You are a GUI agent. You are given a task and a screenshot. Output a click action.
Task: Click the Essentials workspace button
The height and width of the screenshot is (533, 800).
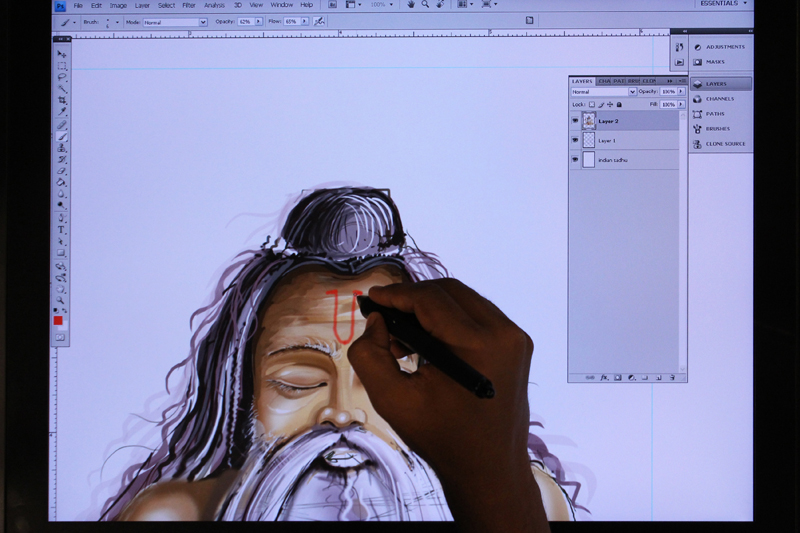pos(722,4)
